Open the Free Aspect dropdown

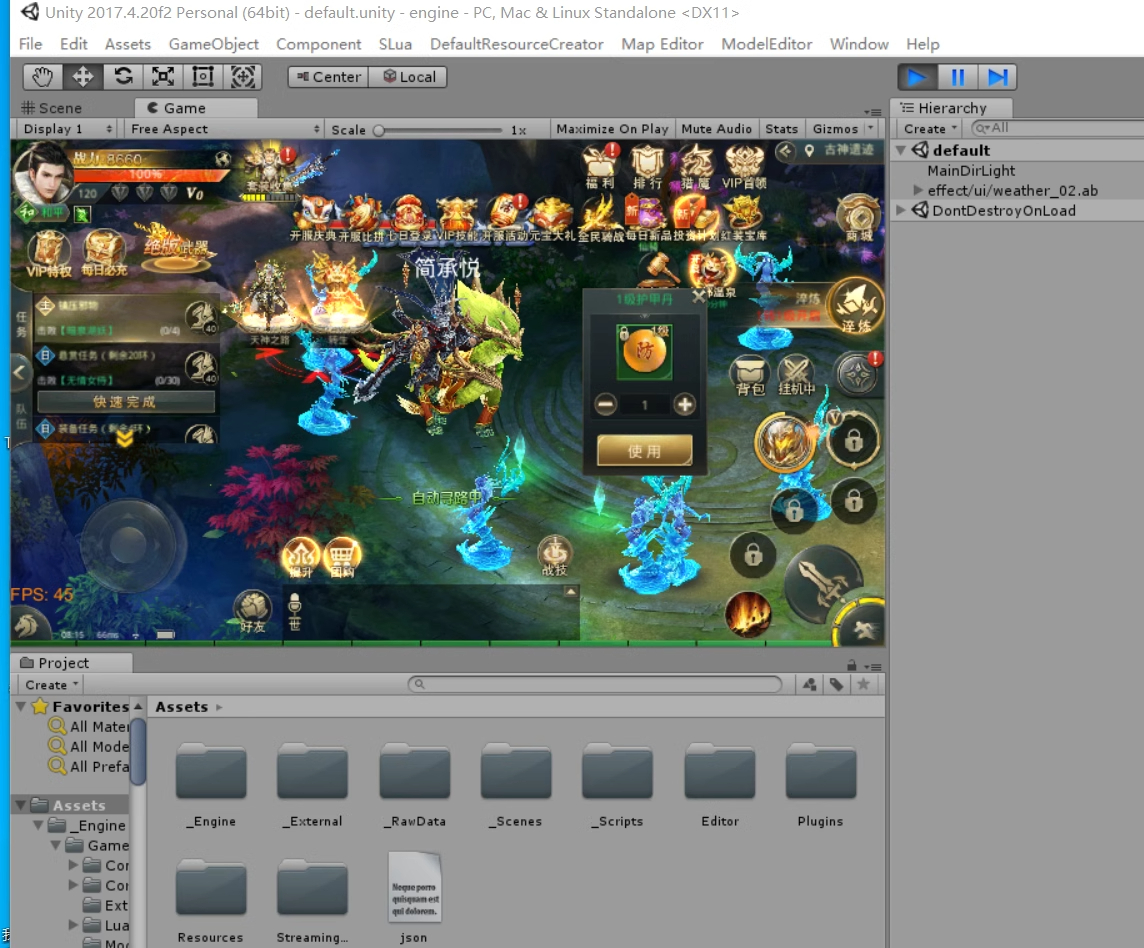click(x=224, y=129)
